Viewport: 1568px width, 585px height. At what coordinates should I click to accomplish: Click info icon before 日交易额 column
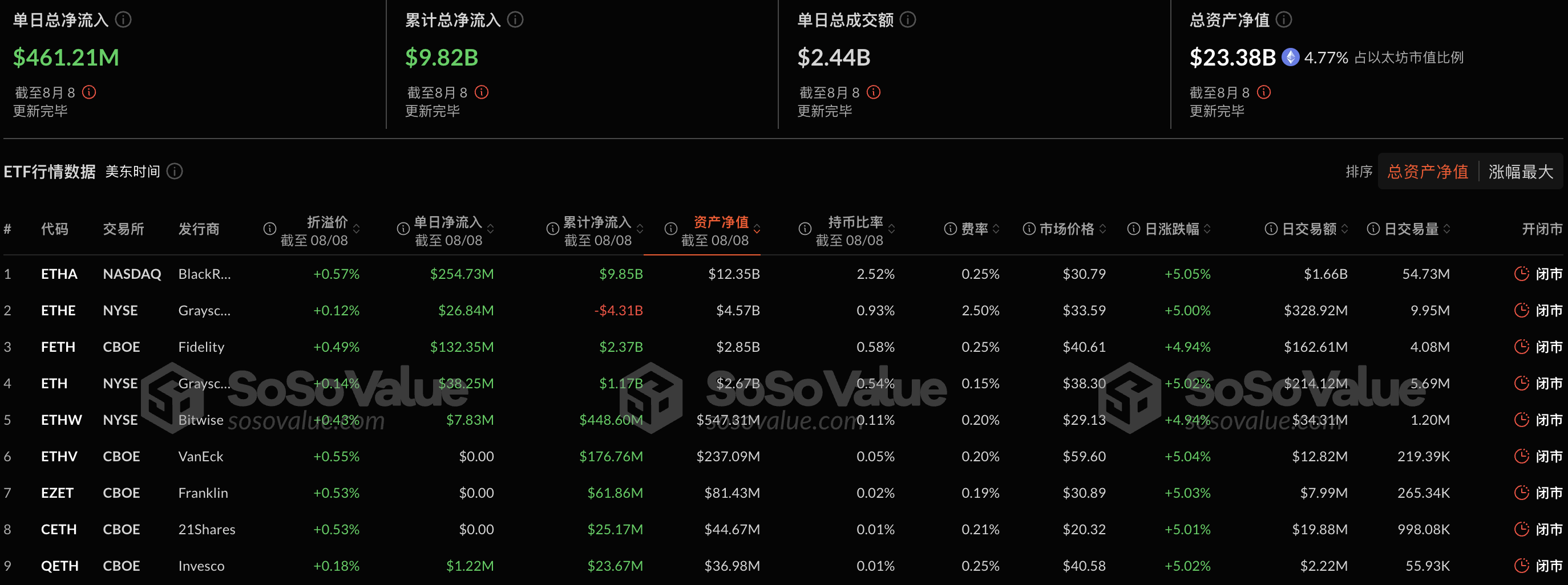1271,229
